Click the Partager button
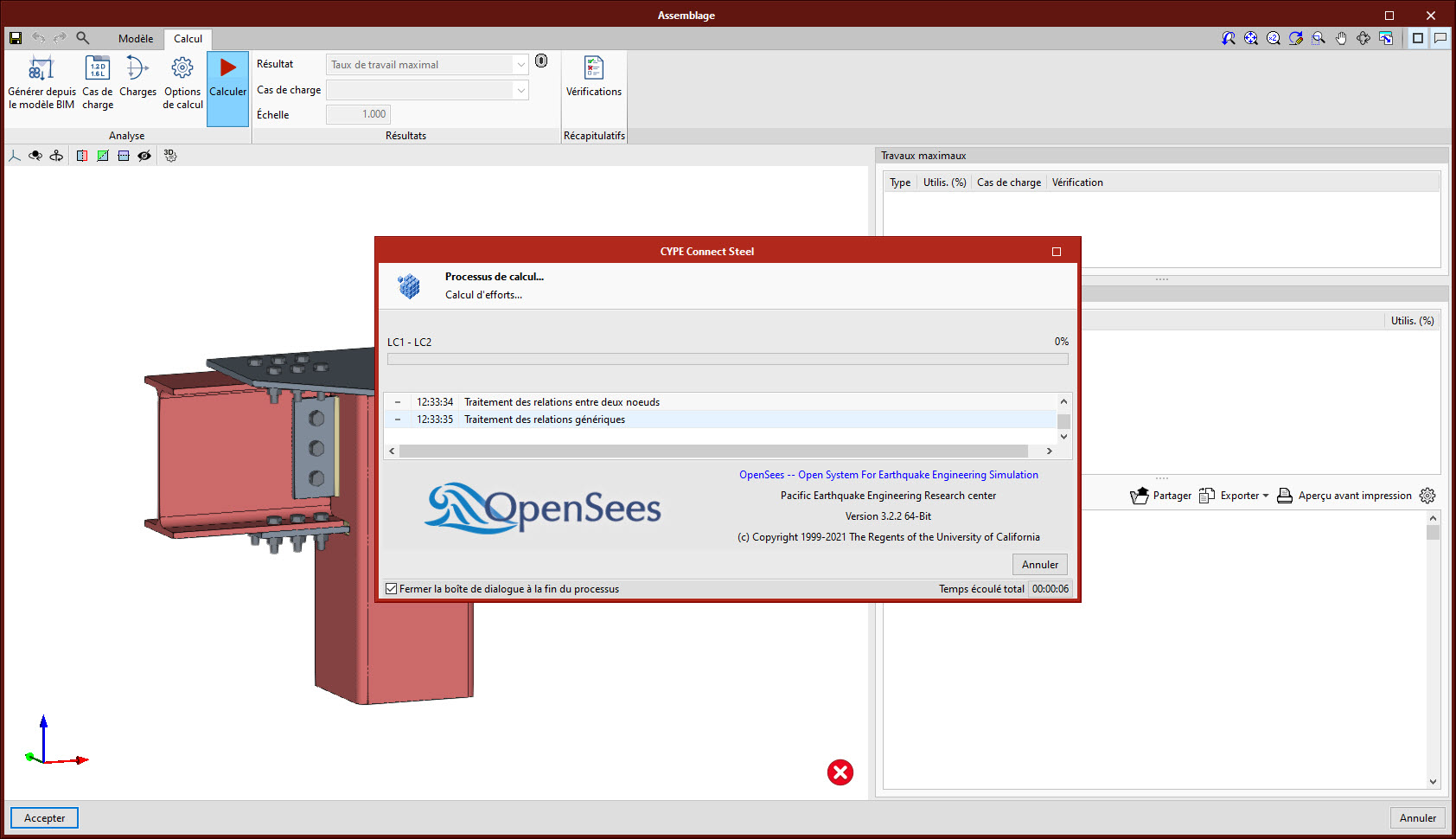This screenshot has width=1456, height=839. pos(1161,496)
